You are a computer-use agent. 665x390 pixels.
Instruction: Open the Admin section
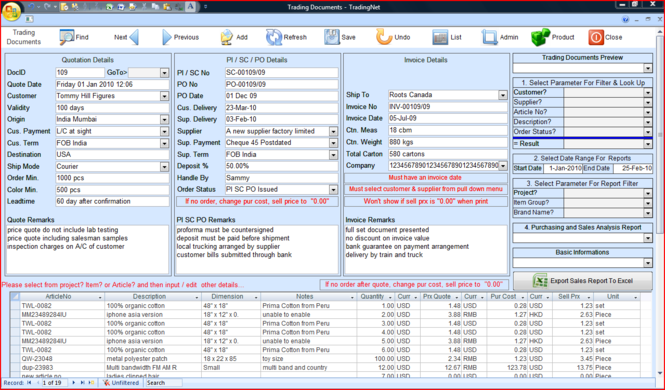(500, 37)
